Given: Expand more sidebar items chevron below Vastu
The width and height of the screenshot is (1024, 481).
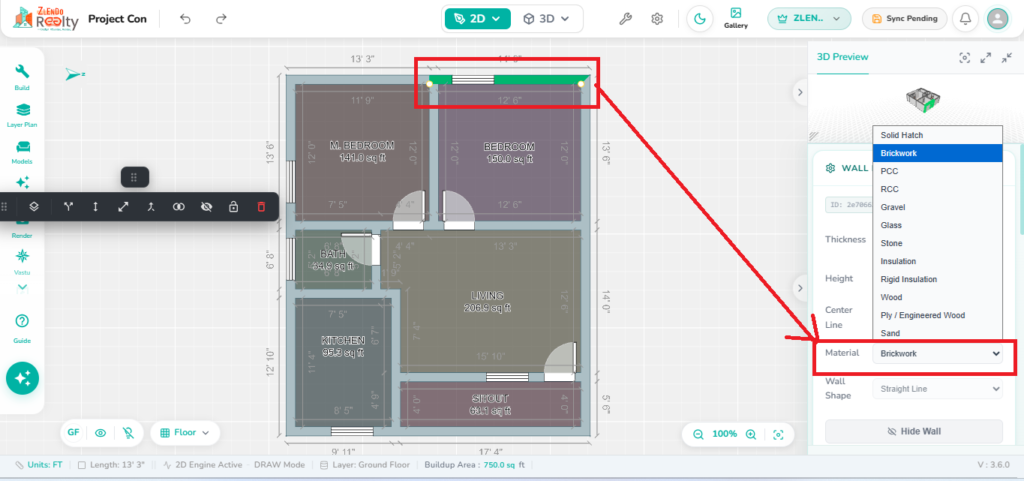Looking at the screenshot, I should (x=22, y=287).
